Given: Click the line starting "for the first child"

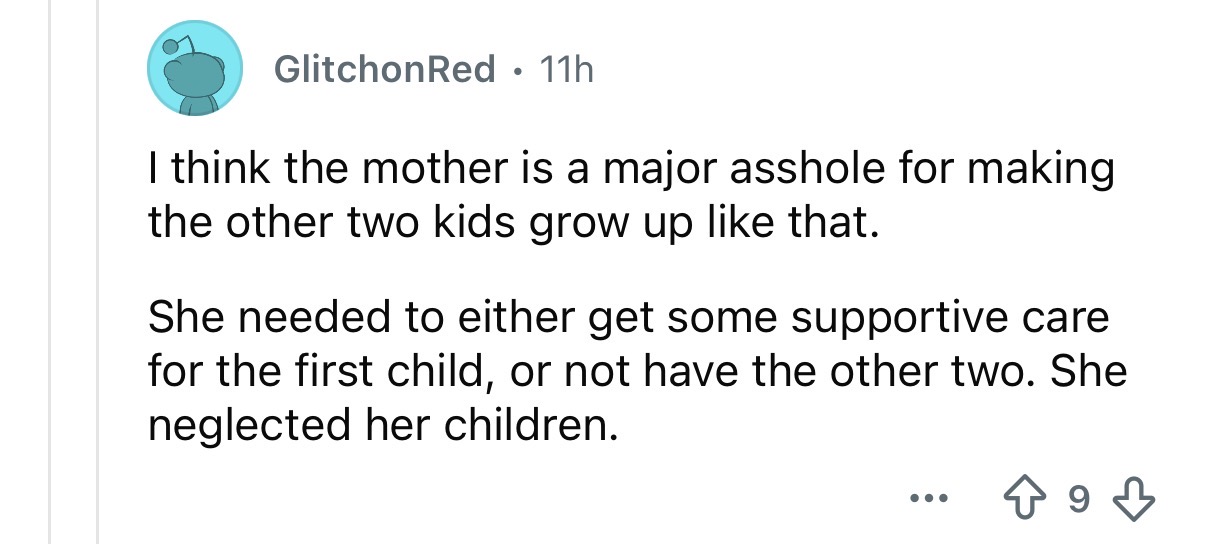Looking at the screenshot, I should pos(637,373).
